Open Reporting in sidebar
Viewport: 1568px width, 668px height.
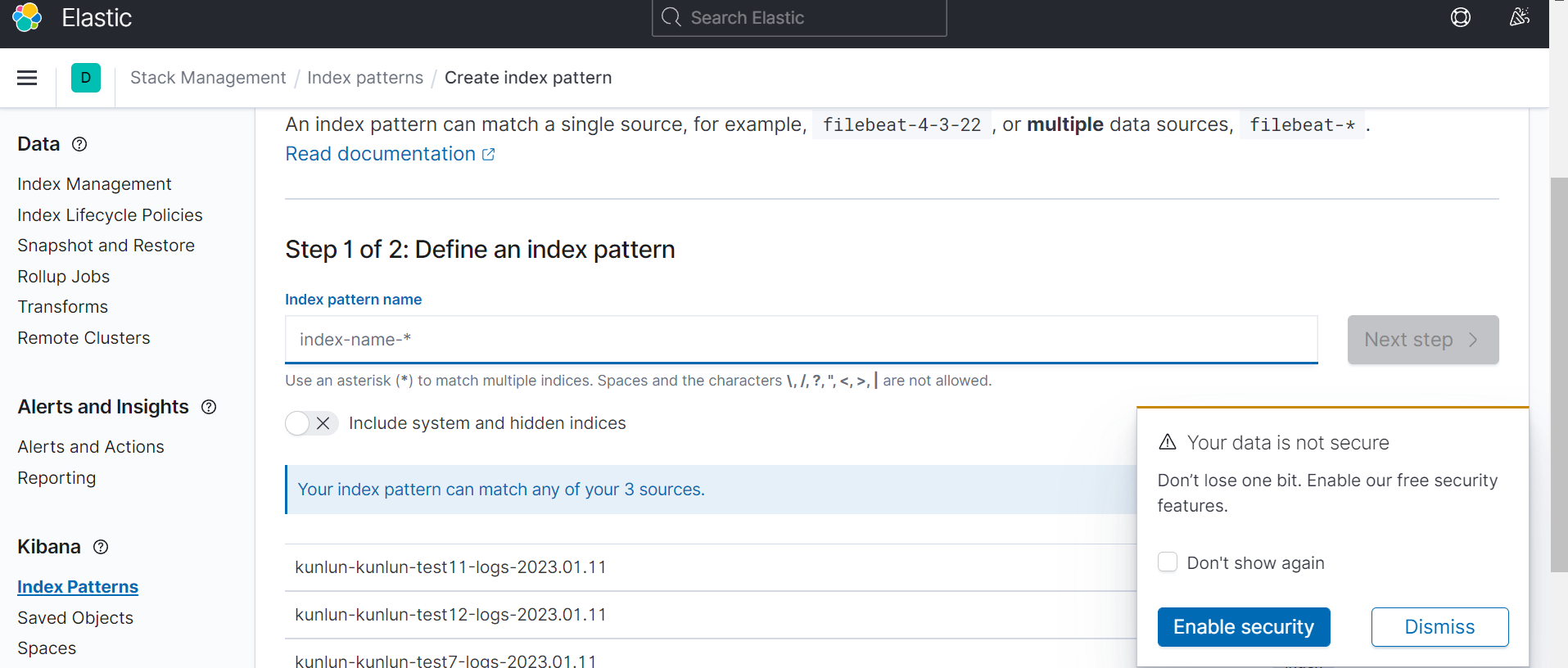[x=56, y=478]
